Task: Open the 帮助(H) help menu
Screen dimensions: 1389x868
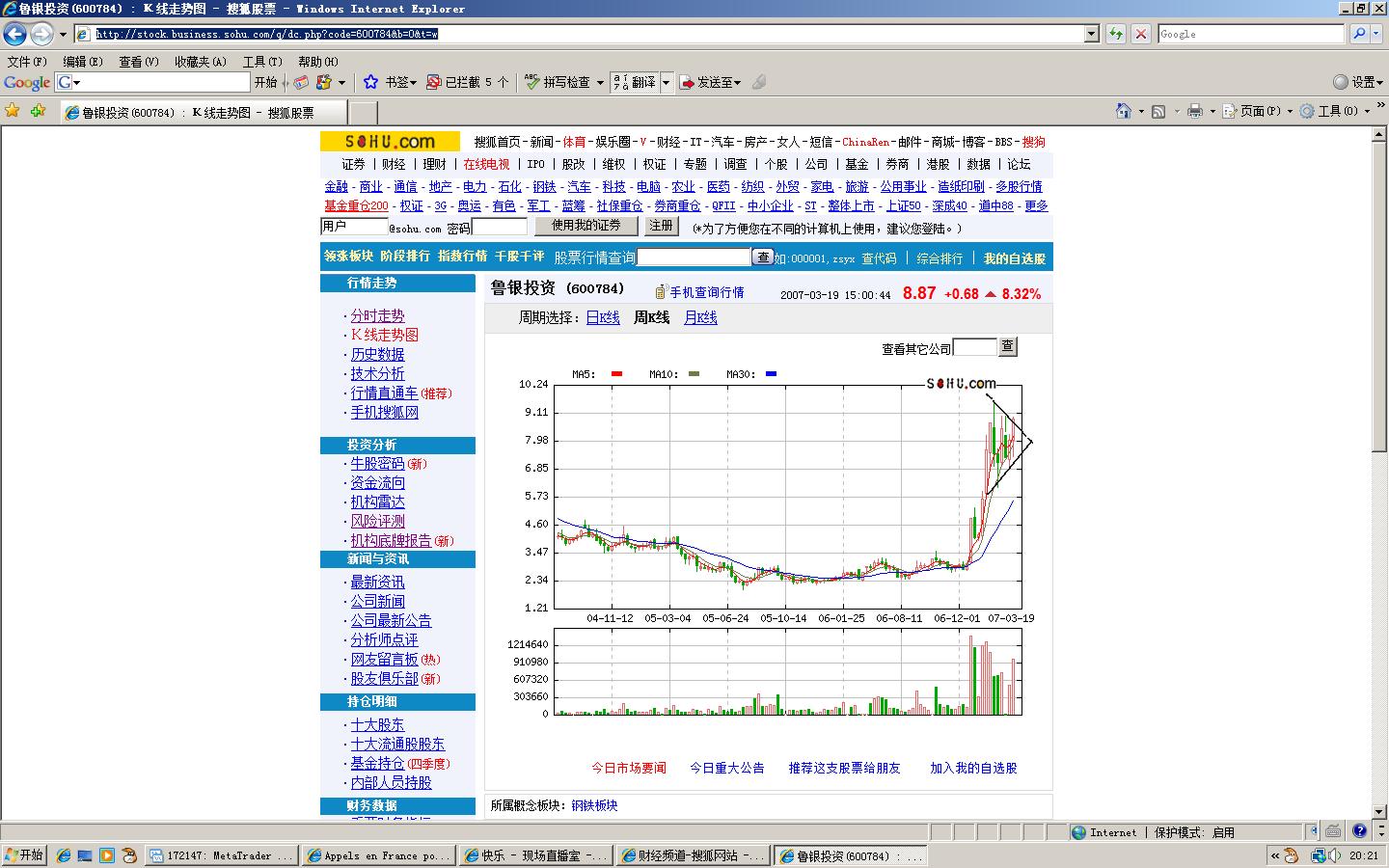Action: click(318, 61)
